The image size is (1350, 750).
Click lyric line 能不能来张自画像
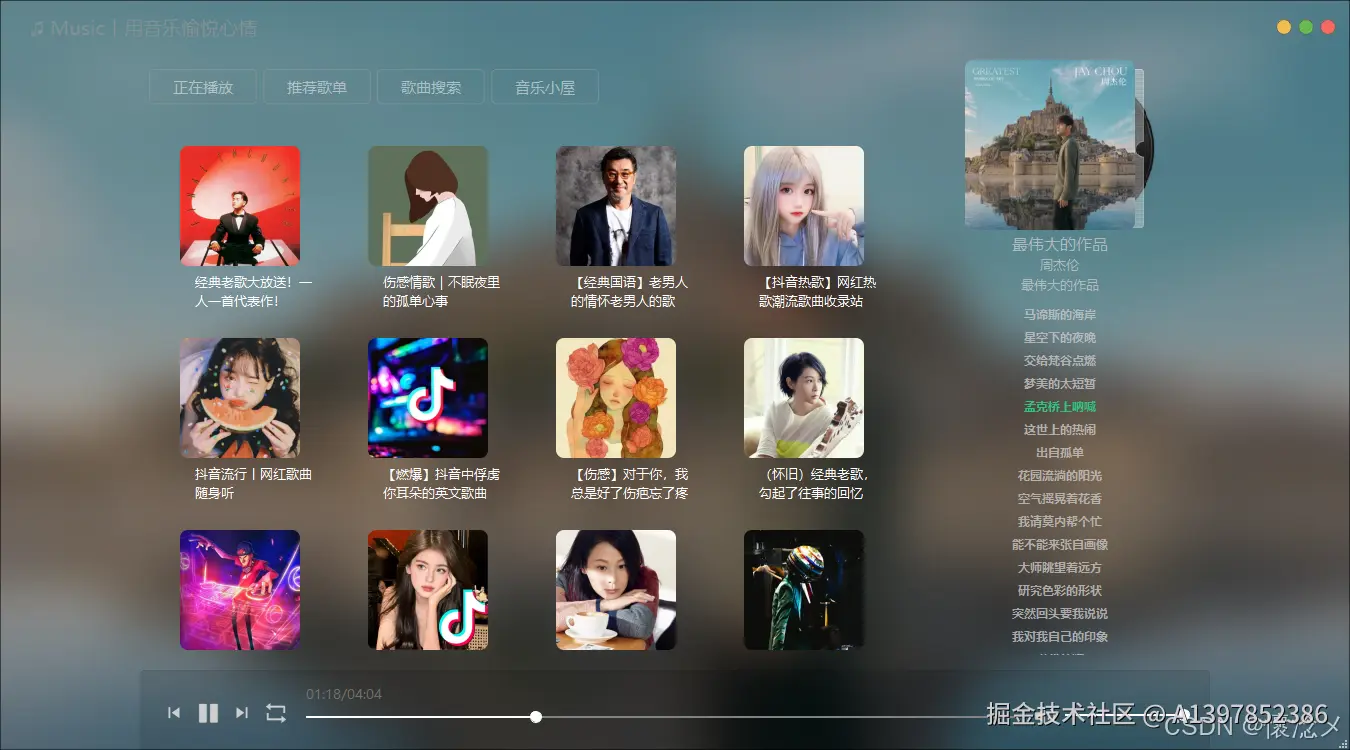click(x=1060, y=544)
